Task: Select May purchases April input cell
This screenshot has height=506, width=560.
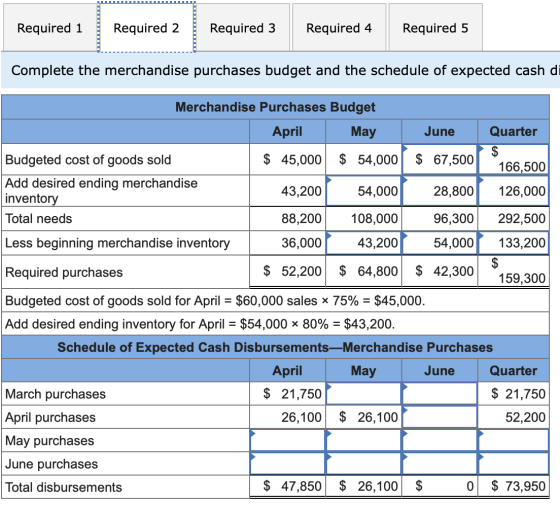Action: click(x=288, y=440)
